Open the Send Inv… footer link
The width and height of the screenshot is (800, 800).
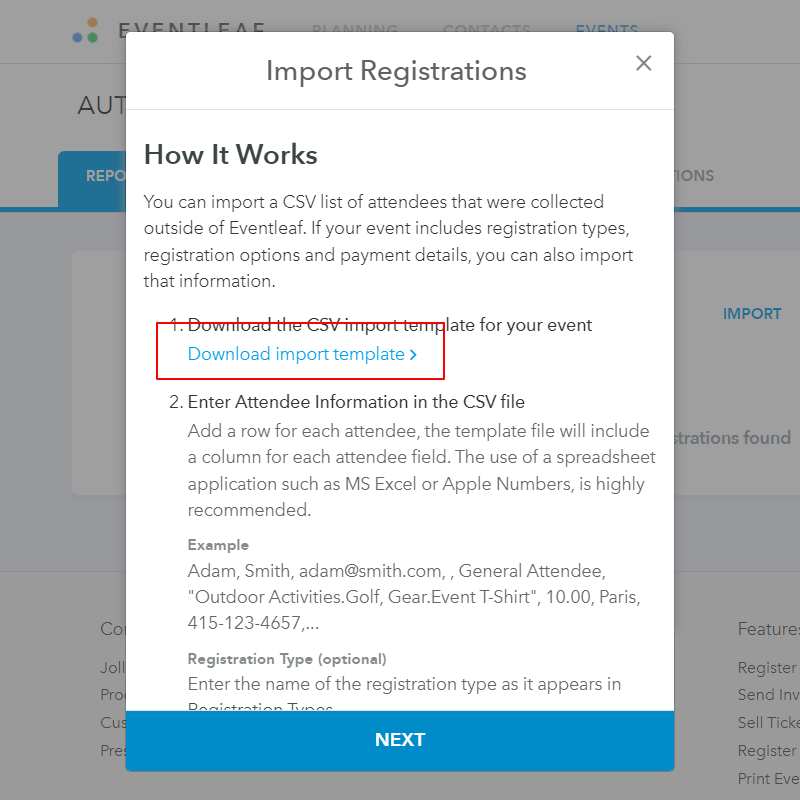pos(768,694)
